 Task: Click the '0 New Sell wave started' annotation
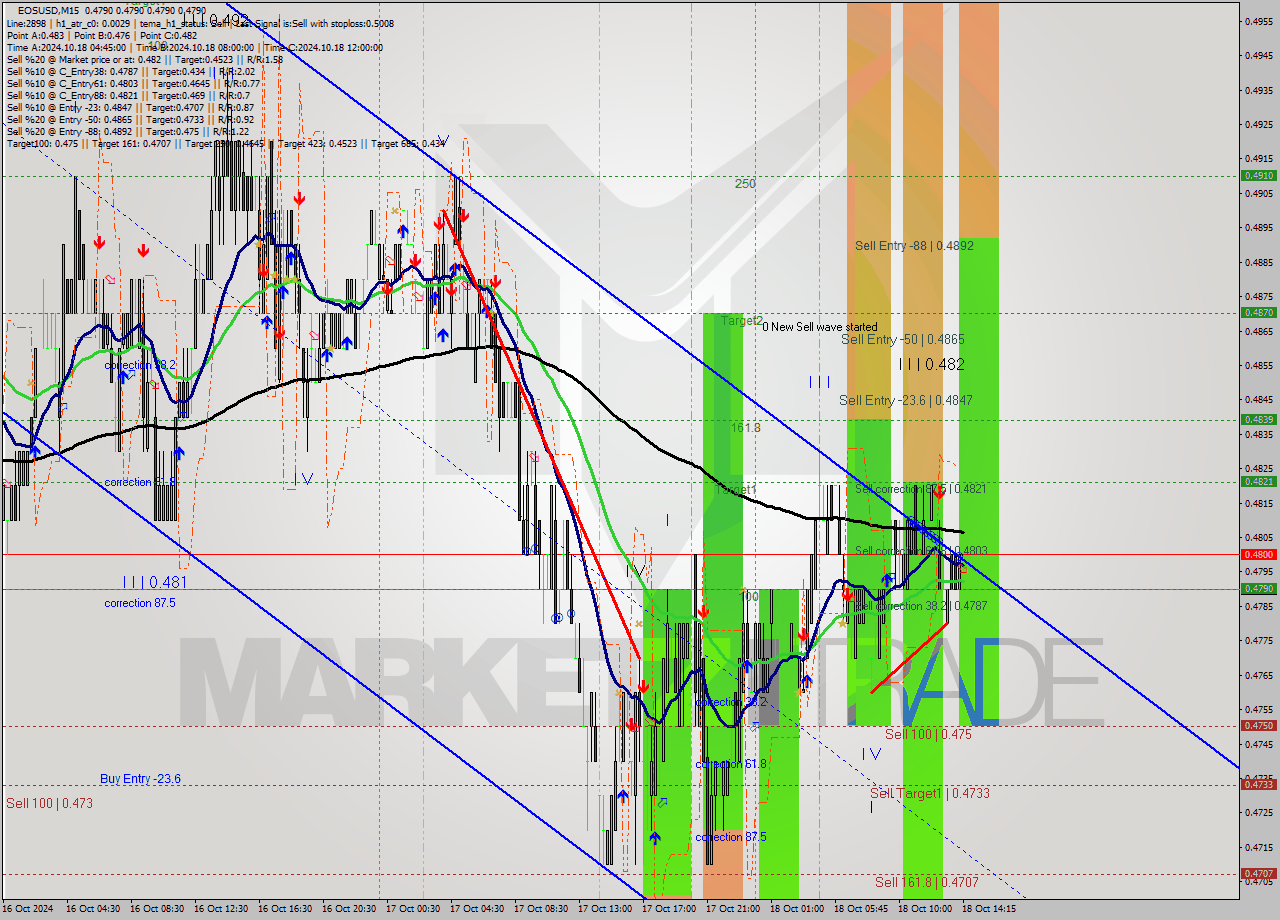[820, 327]
